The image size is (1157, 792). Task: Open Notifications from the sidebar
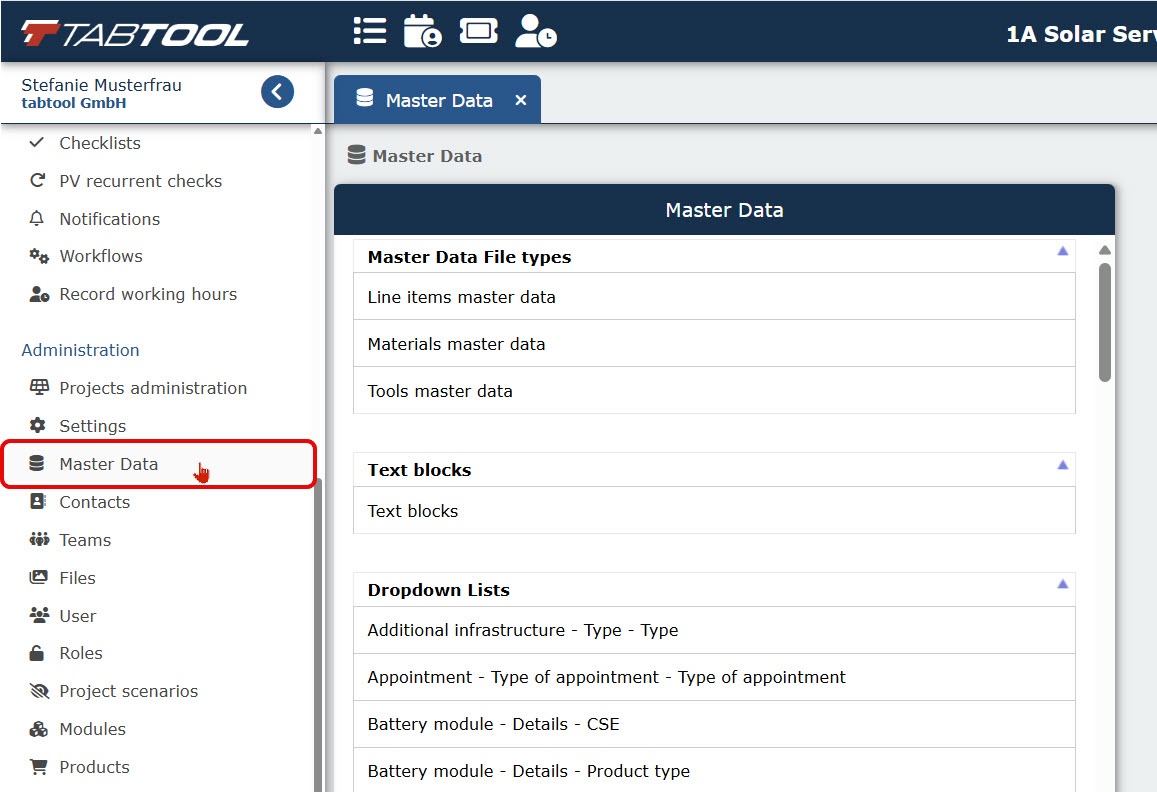click(x=109, y=219)
